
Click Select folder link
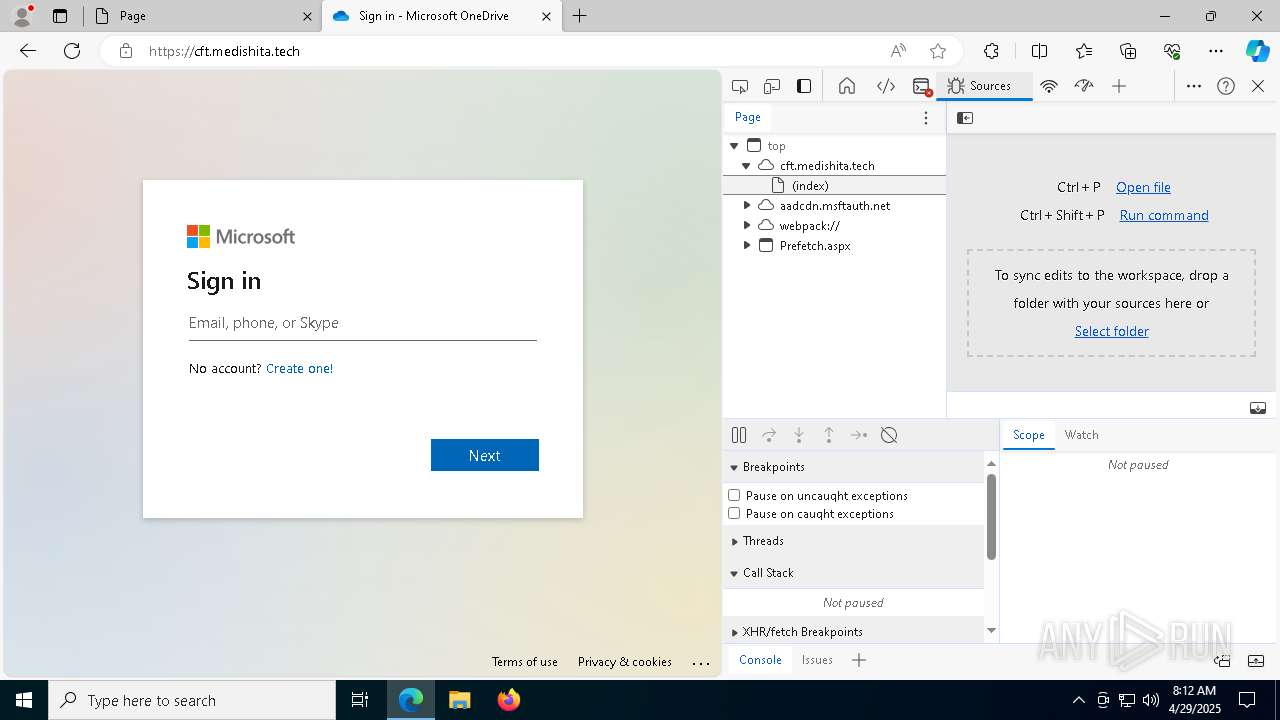point(1111,331)
